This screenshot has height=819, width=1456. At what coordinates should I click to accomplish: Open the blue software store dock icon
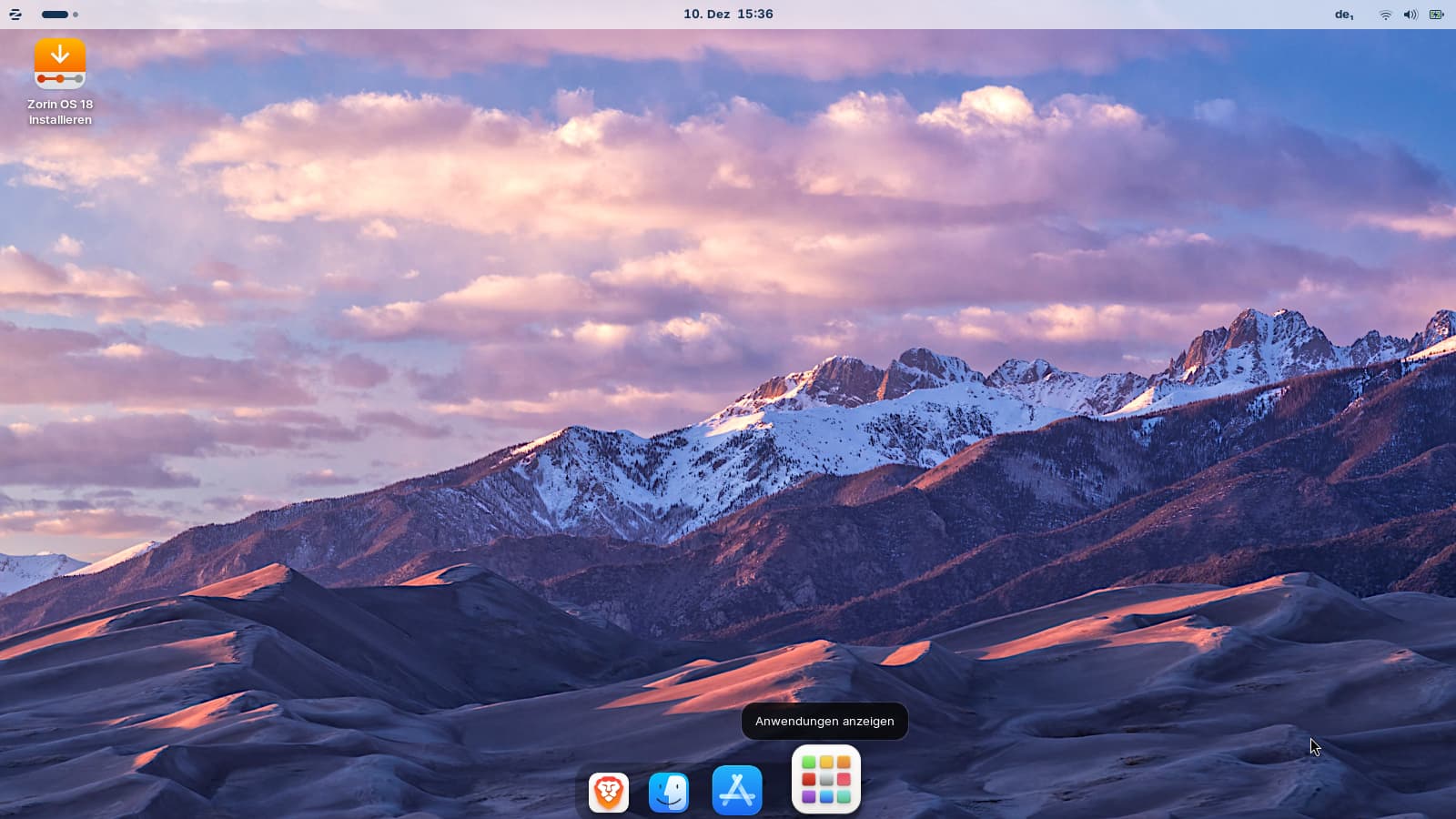click(x=736, y=791)
